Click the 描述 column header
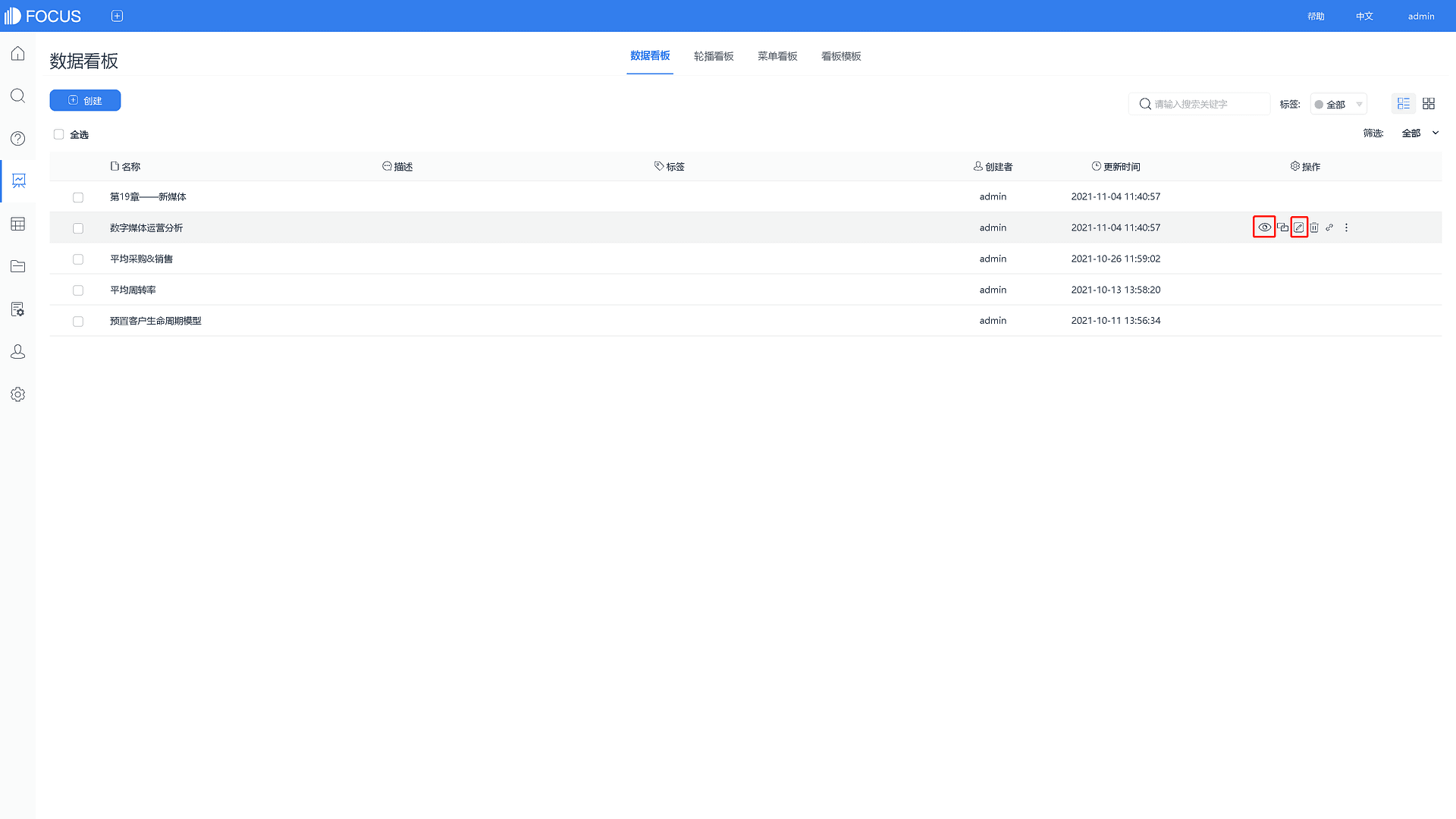Image resolution: width=1456 pixels, height=819 pixels. tap(397, 166)
